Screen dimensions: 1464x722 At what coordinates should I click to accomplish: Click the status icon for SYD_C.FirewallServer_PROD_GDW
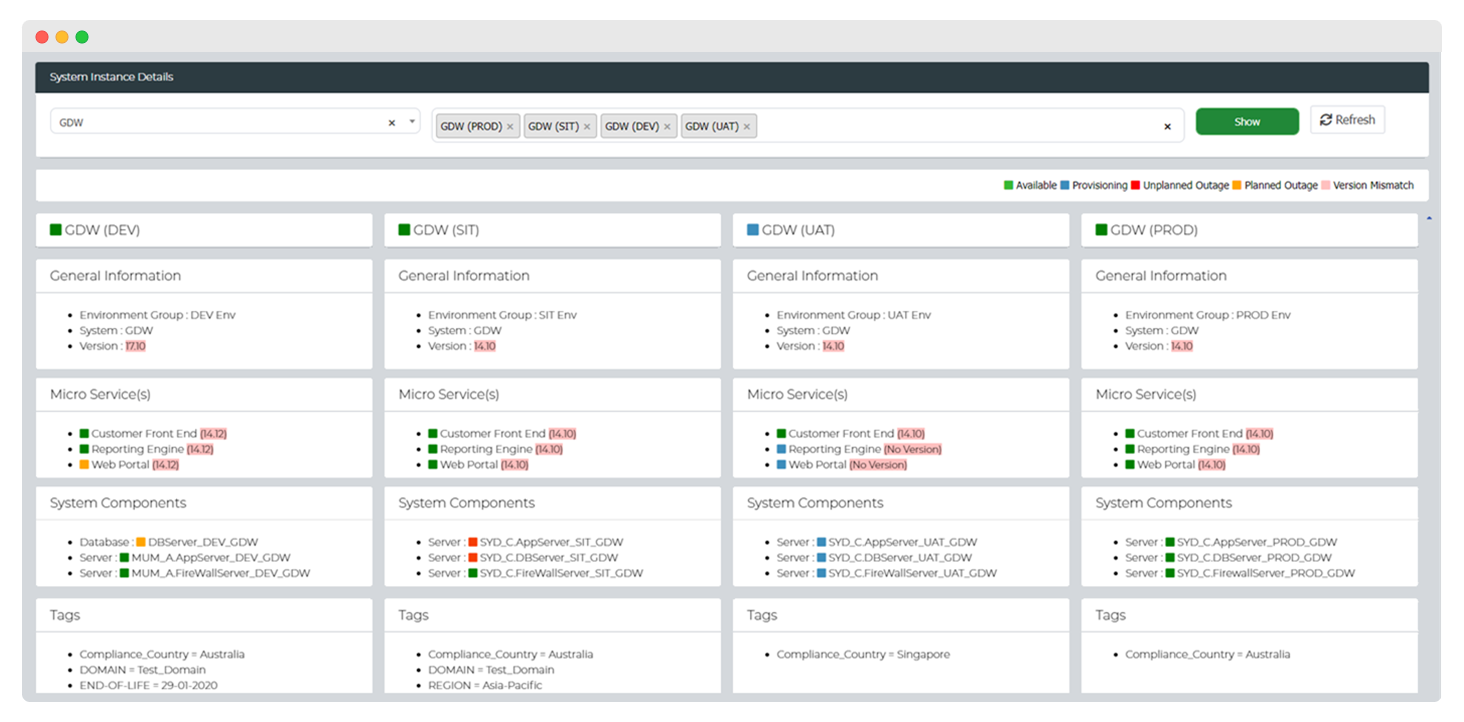[1169, 574]
